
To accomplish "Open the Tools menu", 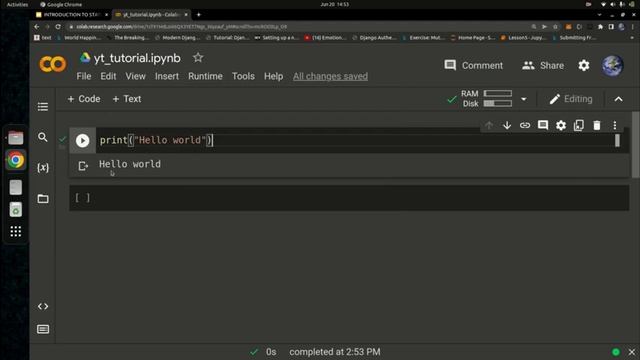I will click(x=243, y=76).
